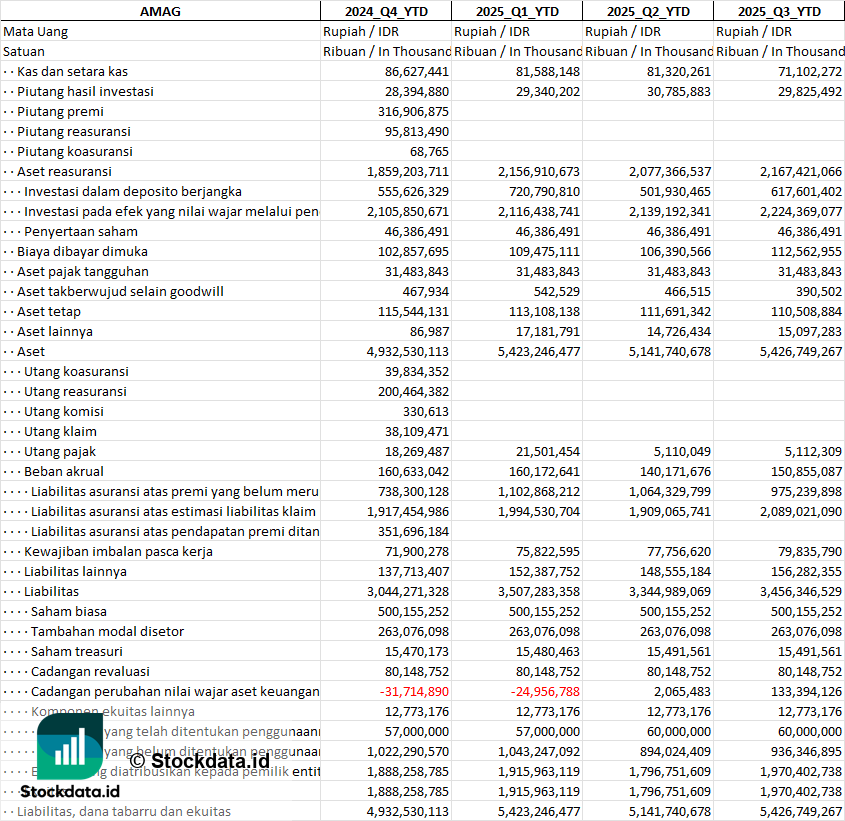Click the 2025_Q3_YTD column header

coord(779,11)
